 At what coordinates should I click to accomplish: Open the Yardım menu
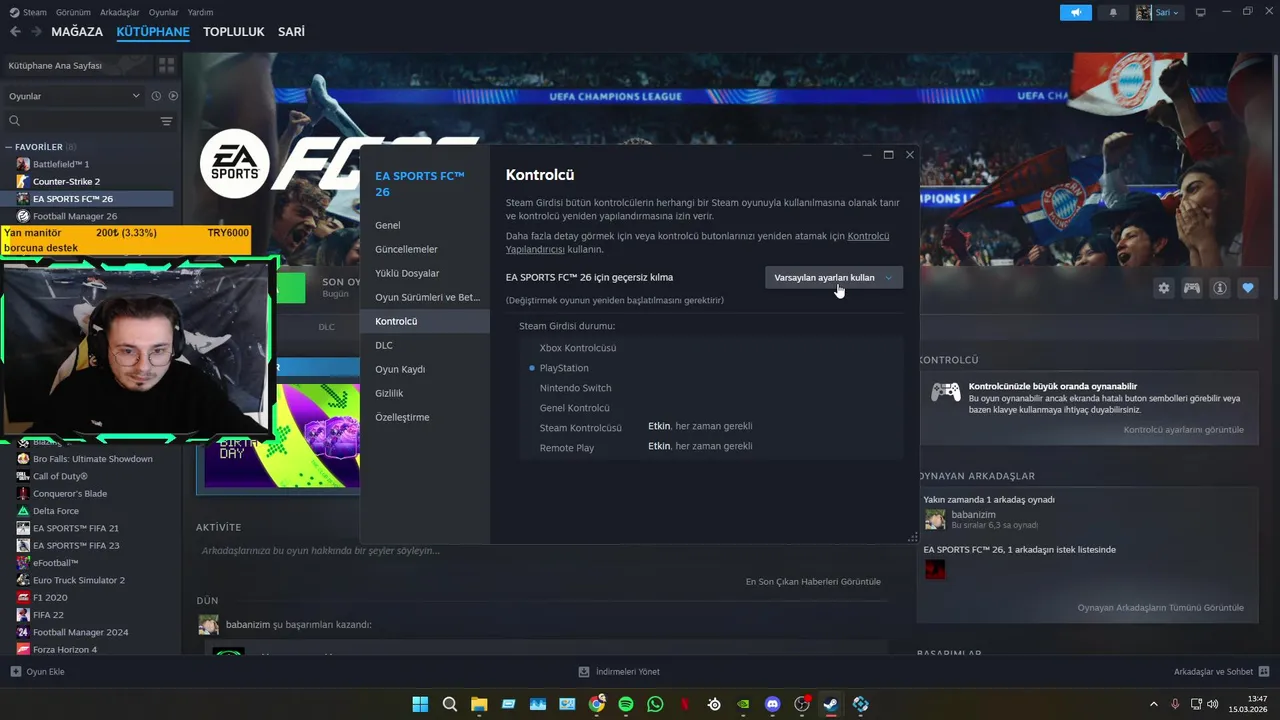click(x=201, y=12)
